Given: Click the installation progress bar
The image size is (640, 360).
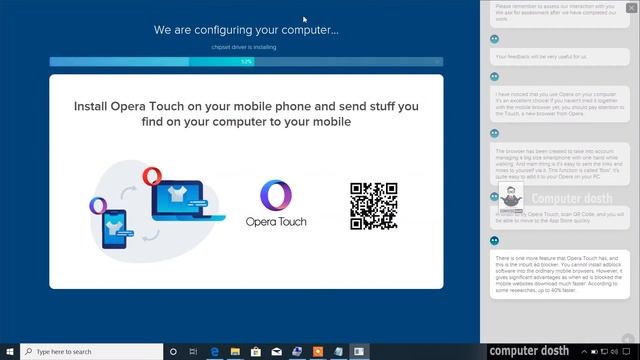Looking at the screenshot, I should click(246, 62).
